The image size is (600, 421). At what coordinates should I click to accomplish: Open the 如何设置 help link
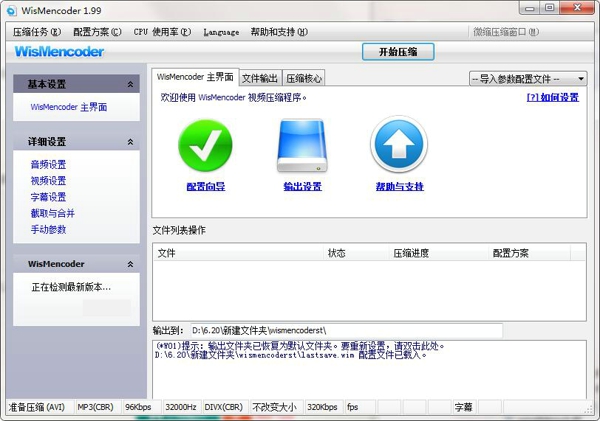(x=553, y=98)
